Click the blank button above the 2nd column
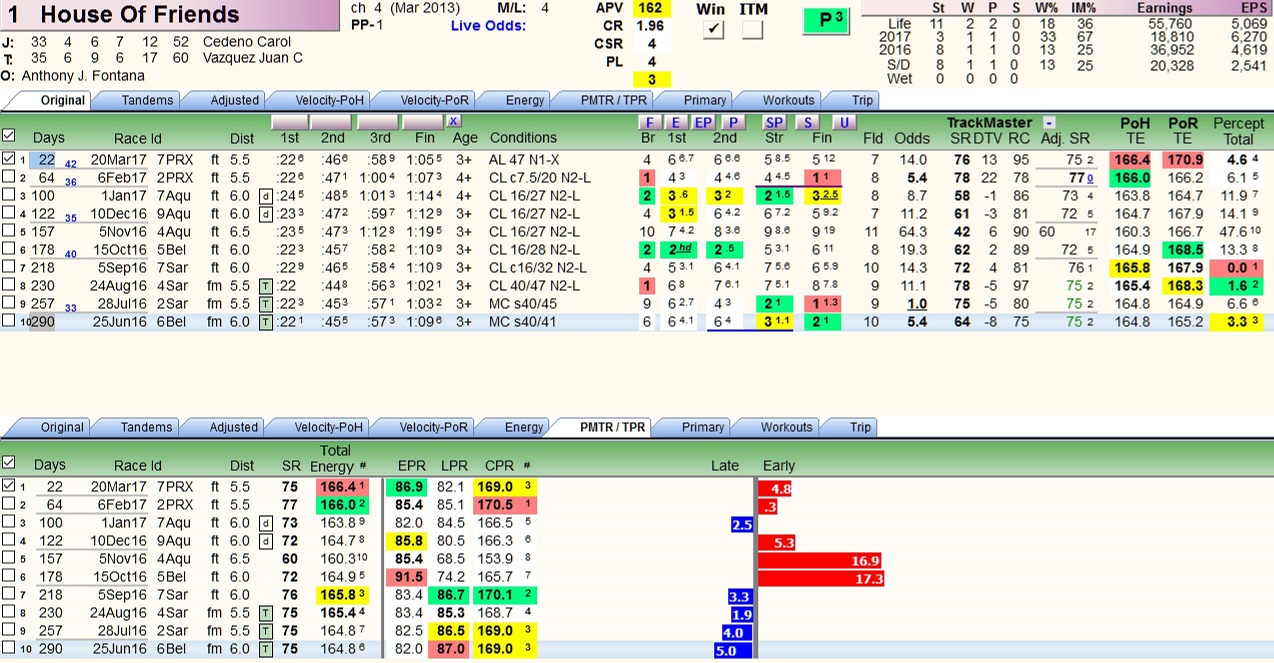 tap(332, 121)
